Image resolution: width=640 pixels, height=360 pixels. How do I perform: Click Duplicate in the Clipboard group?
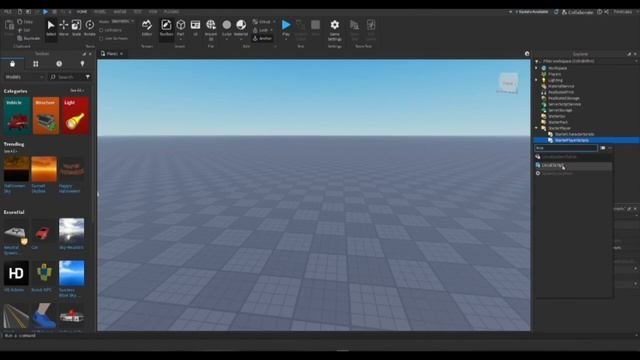click(x=29, y=38)
